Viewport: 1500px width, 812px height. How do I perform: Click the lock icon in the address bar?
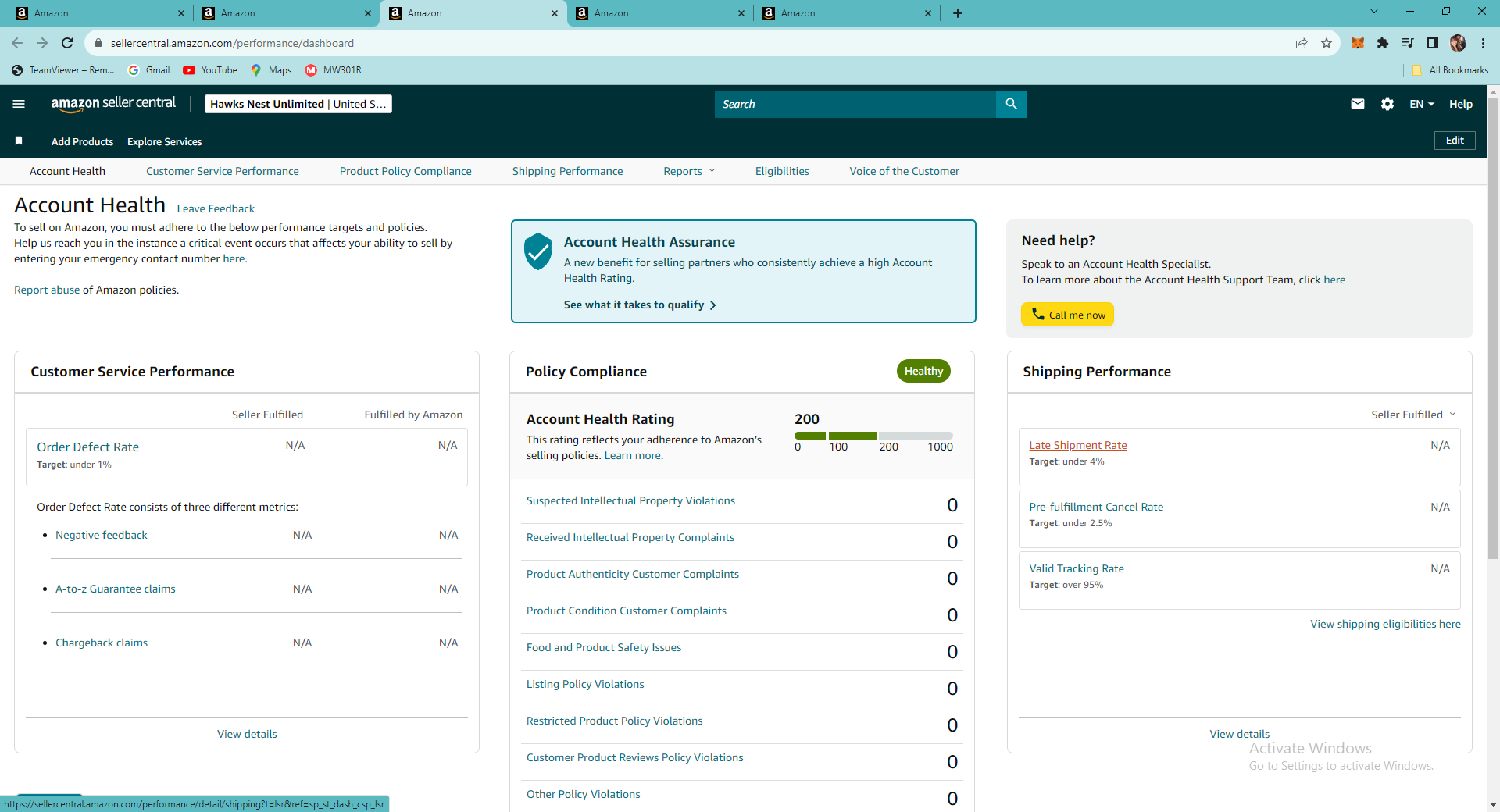coord(98,43)
